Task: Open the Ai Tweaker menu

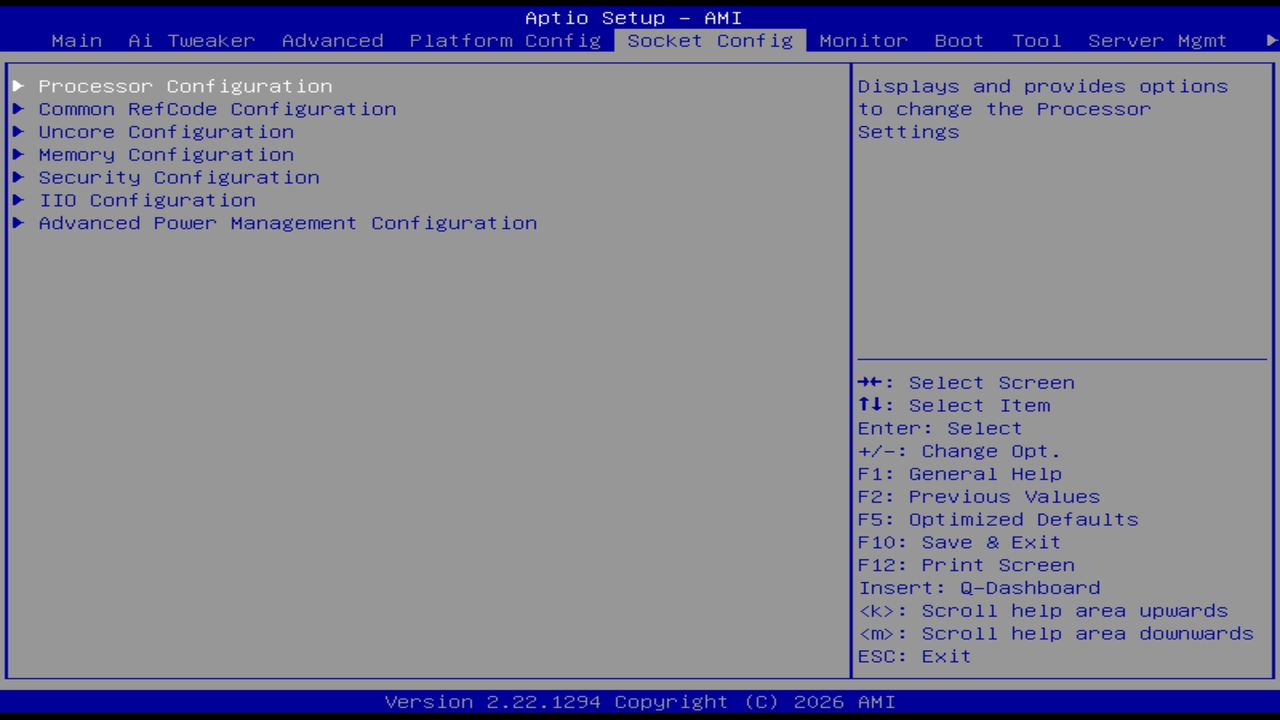Action: (190, 41)
